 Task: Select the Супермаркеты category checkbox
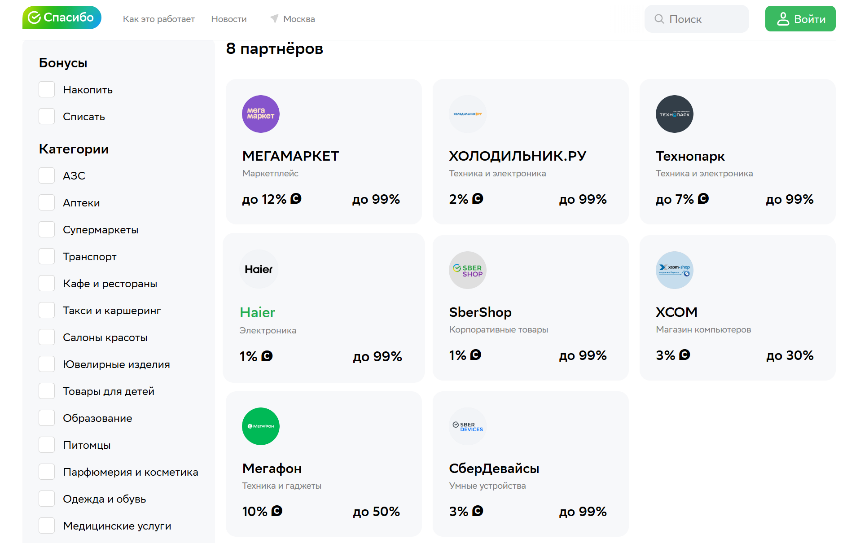click(47, 230)
